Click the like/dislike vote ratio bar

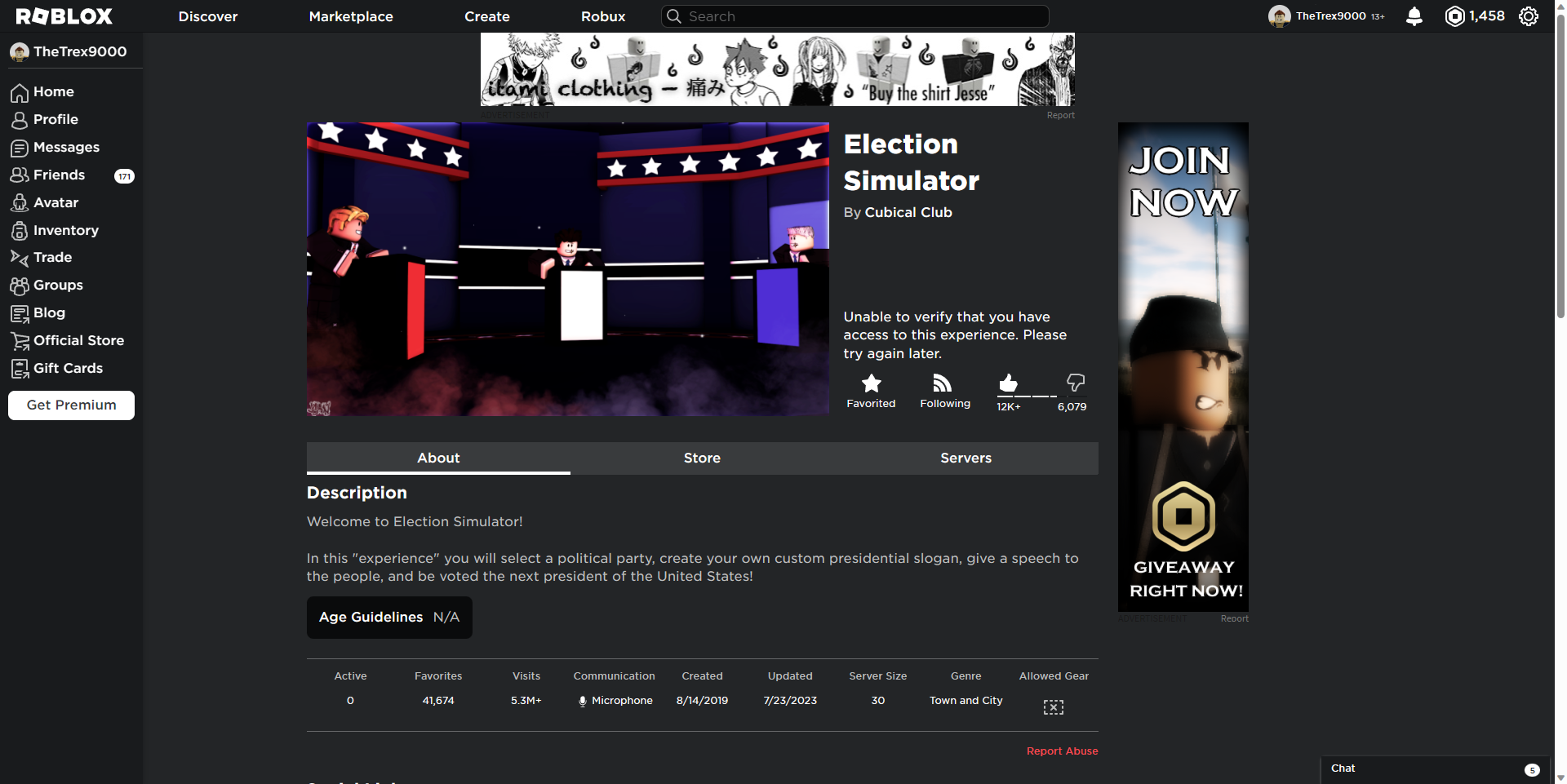pyautogui.click(x=1042, y=396)
